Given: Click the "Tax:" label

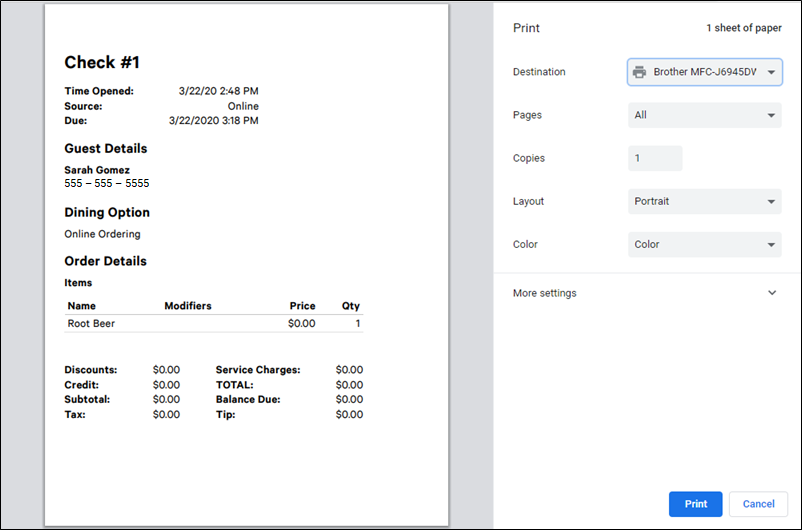Looking at the screenshot, I should click(75, 414).
